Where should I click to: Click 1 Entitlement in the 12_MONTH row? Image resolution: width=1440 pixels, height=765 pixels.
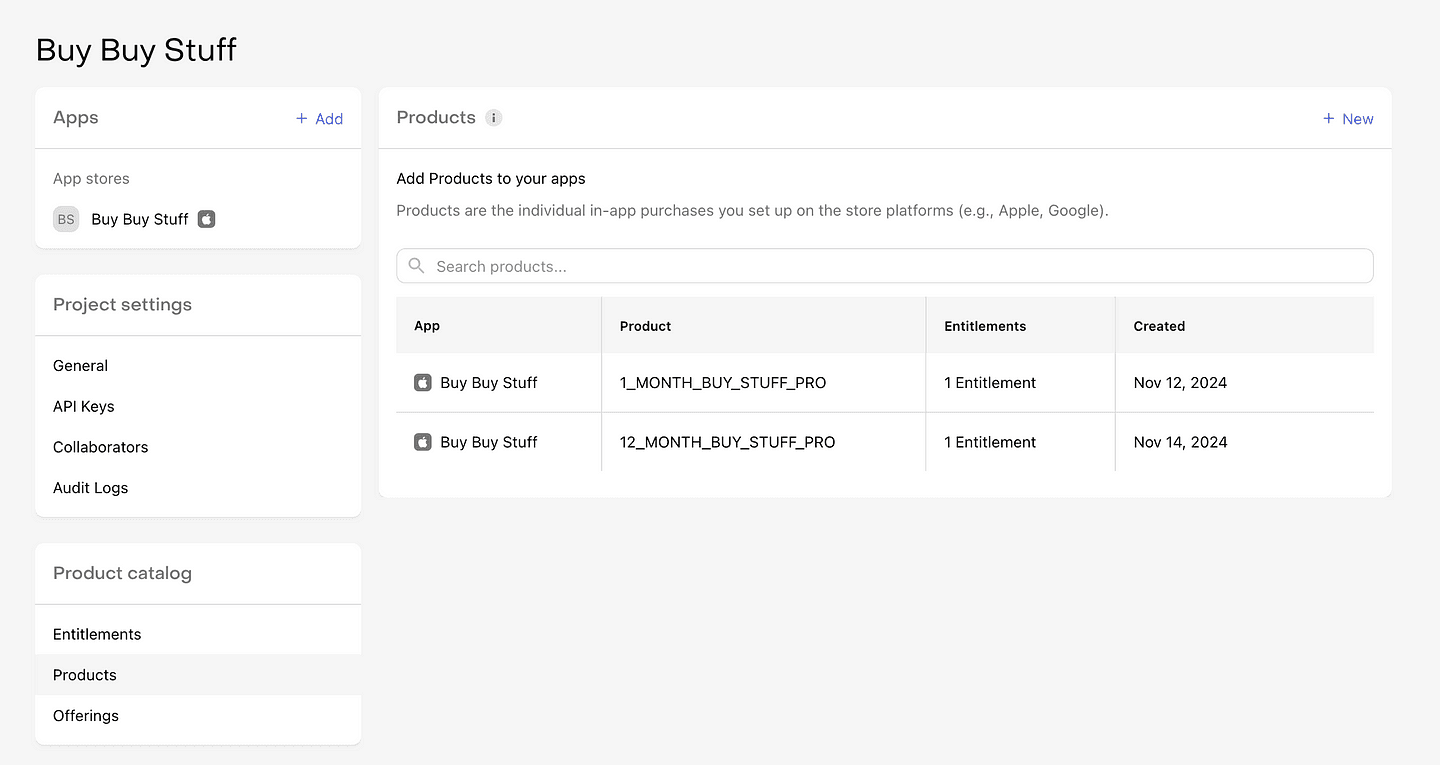pos(989,441)
